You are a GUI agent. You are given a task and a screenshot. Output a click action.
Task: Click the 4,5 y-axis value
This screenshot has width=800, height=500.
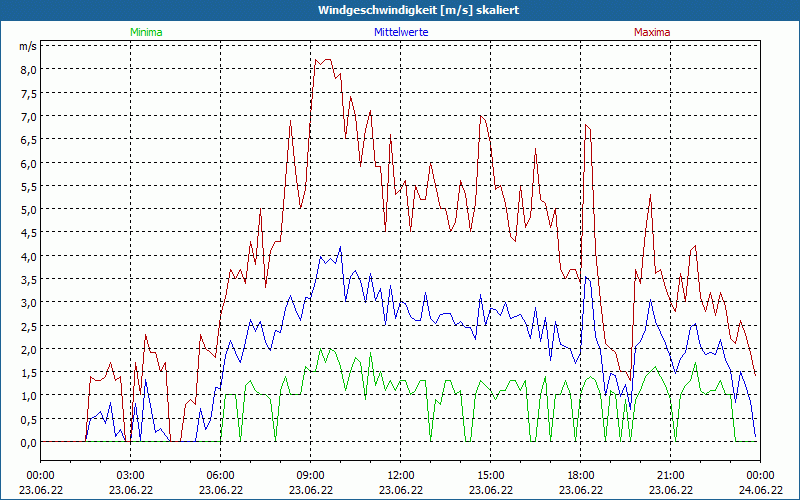tap(28, 233)
